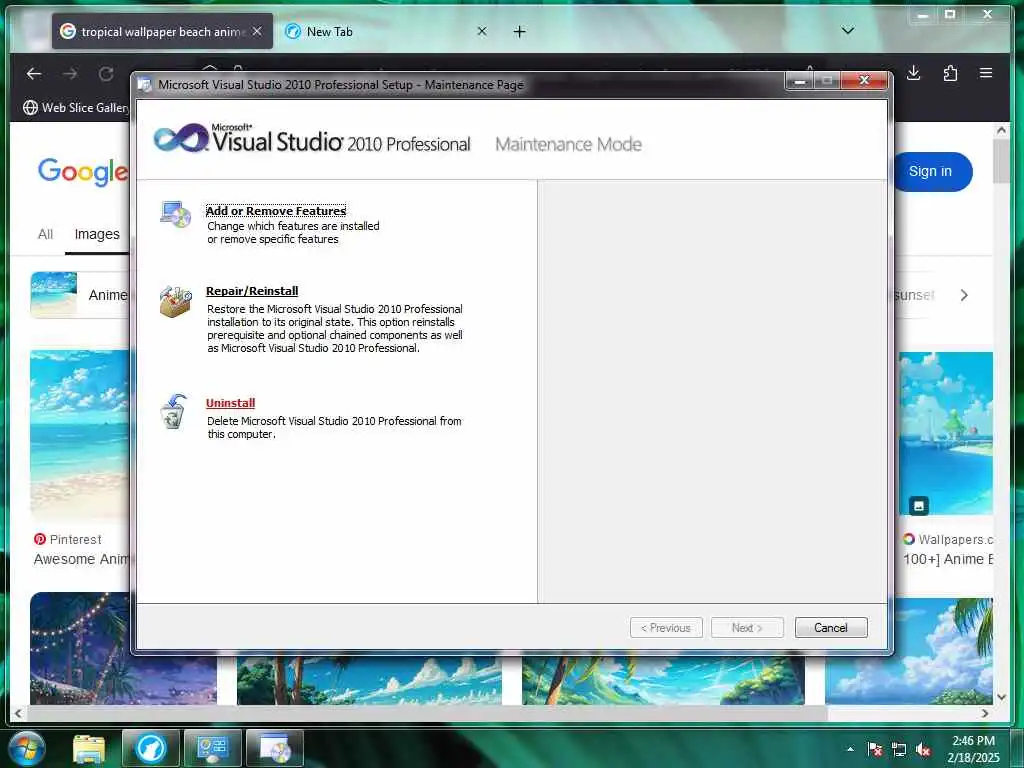Click the Add or Remove Features disc icon
This screenshot has width=1024, height=768.
tap(175, 214)
